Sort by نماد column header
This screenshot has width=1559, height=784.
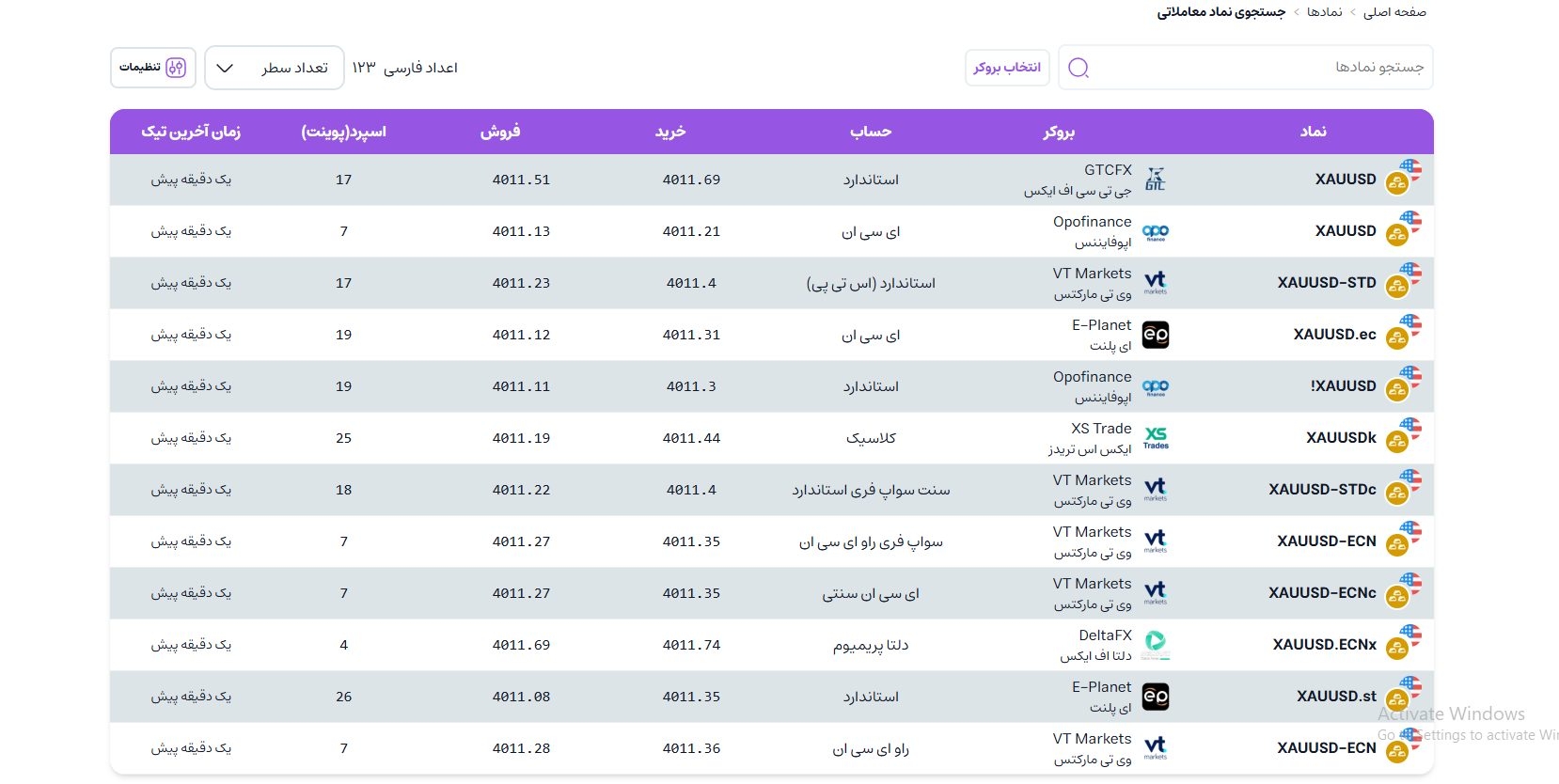(1314, 132)
